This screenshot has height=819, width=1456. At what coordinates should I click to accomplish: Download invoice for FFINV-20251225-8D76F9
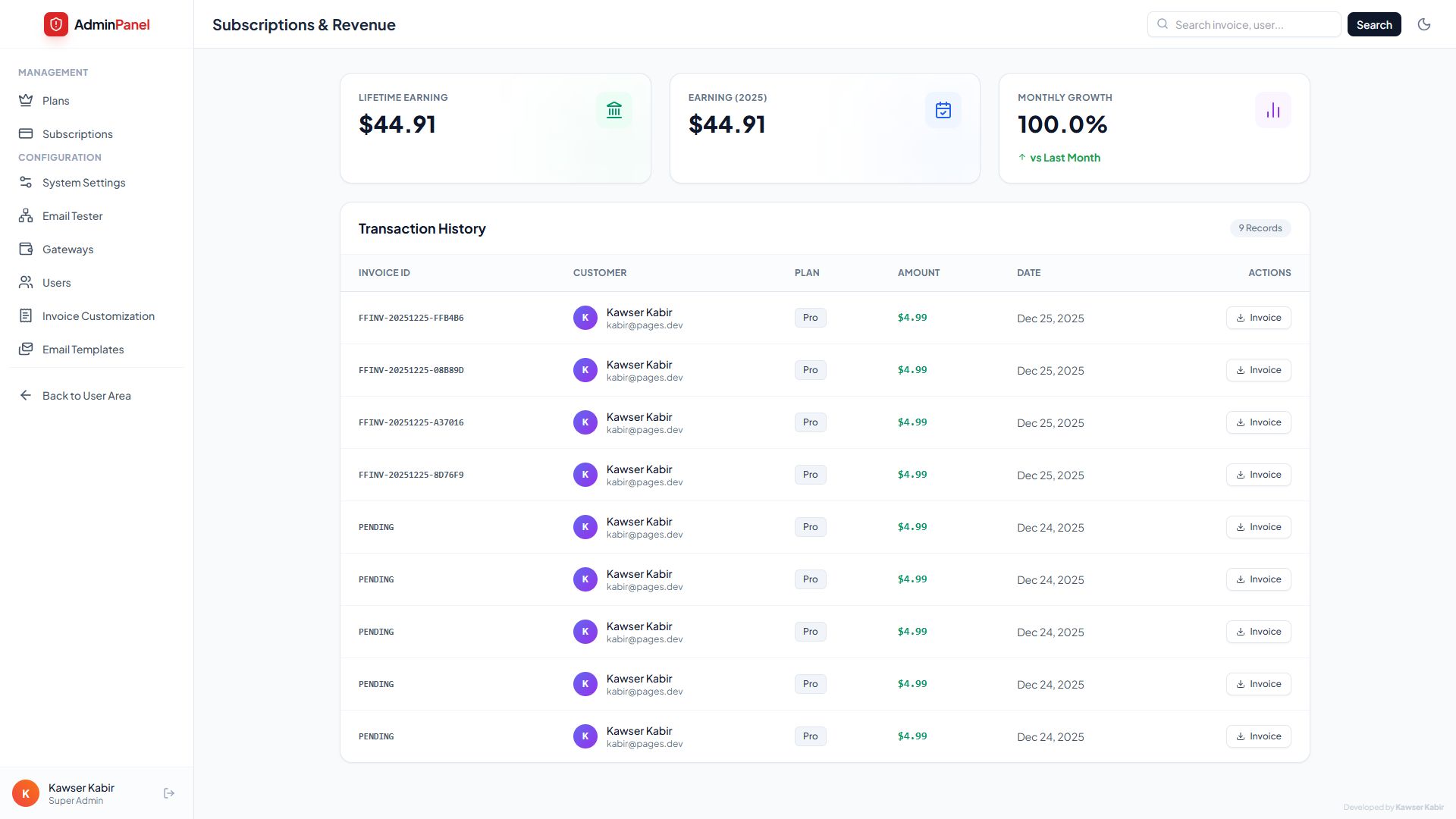pos(1258,475)
